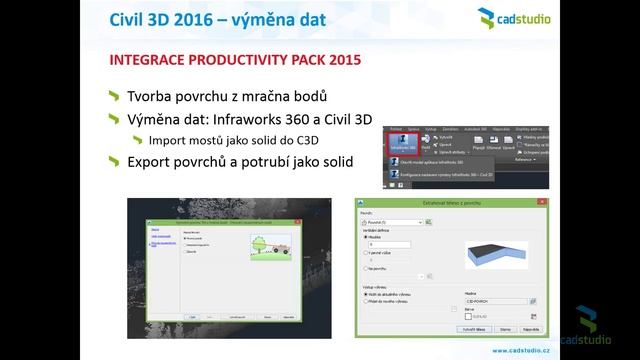The width and height of the screenshot is (640, 360).
Task: Close the point cloud surface wizard dialog
Action: (x=298, y=222)
